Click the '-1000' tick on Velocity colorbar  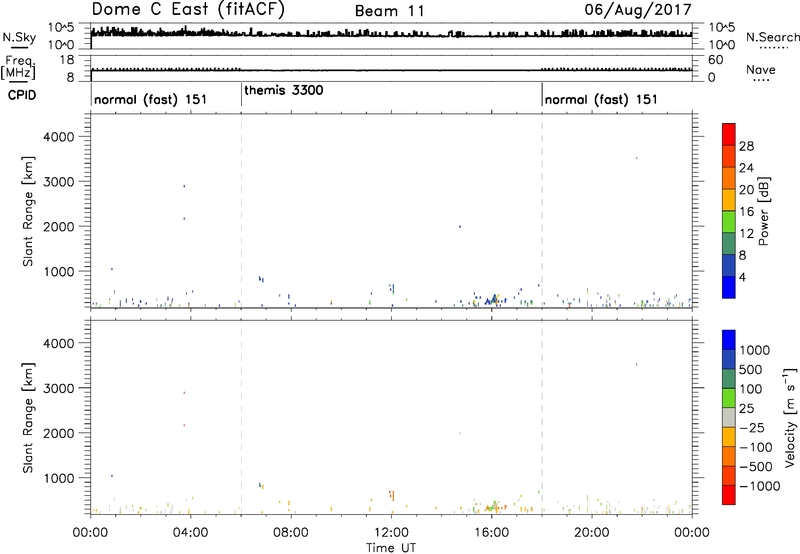tap(759, 486)
